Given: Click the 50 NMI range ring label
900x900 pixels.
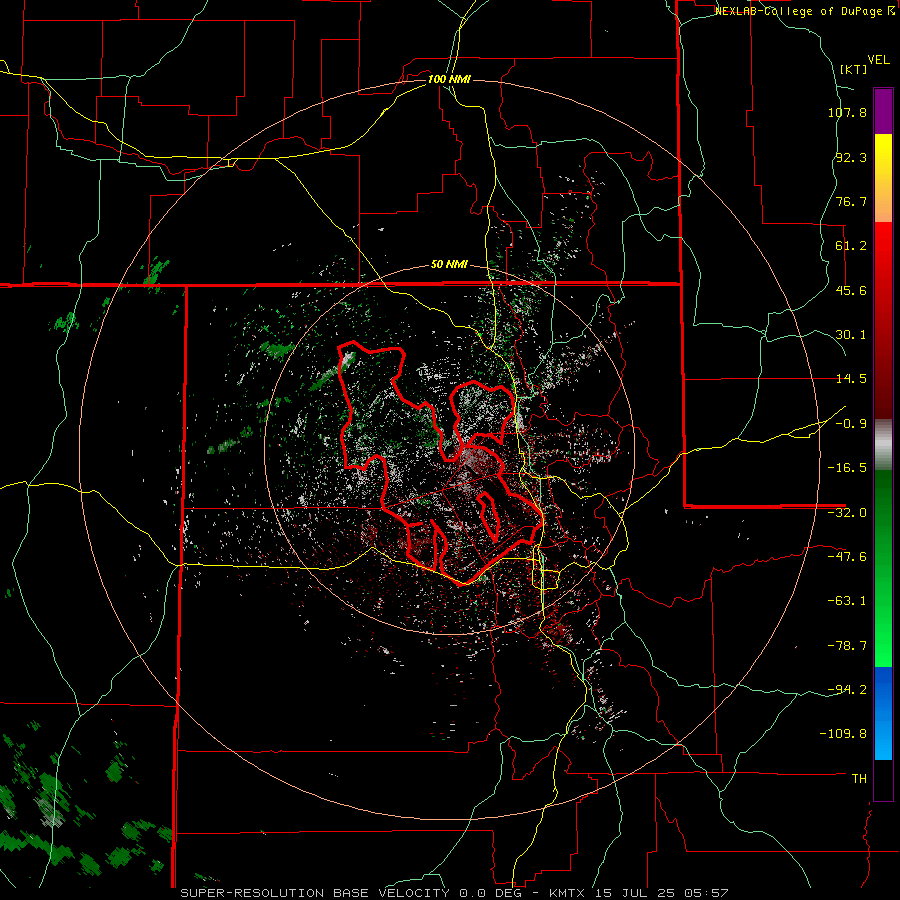Looking at the screenshot, I should point(449,265).
